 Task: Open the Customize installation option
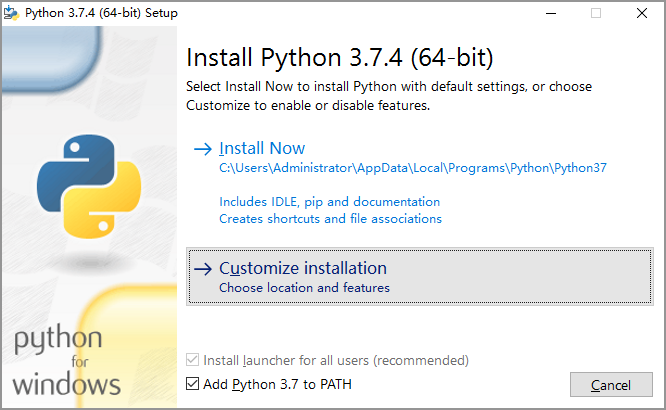303,268
